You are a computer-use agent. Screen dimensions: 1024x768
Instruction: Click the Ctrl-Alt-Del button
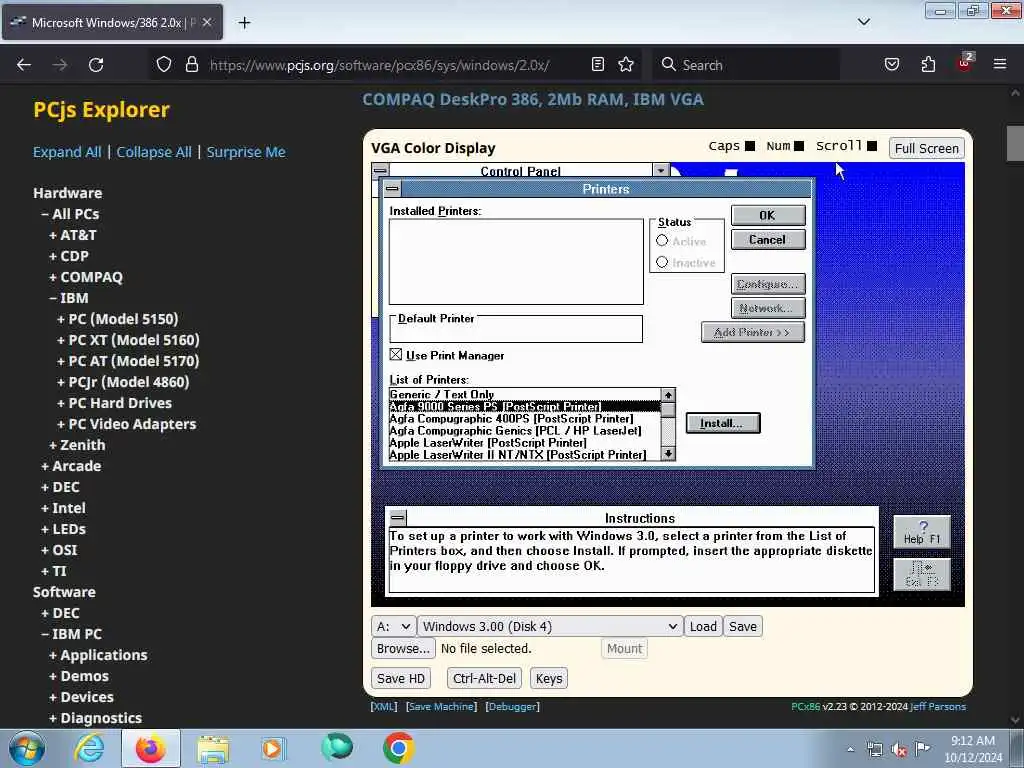point(485,679)
